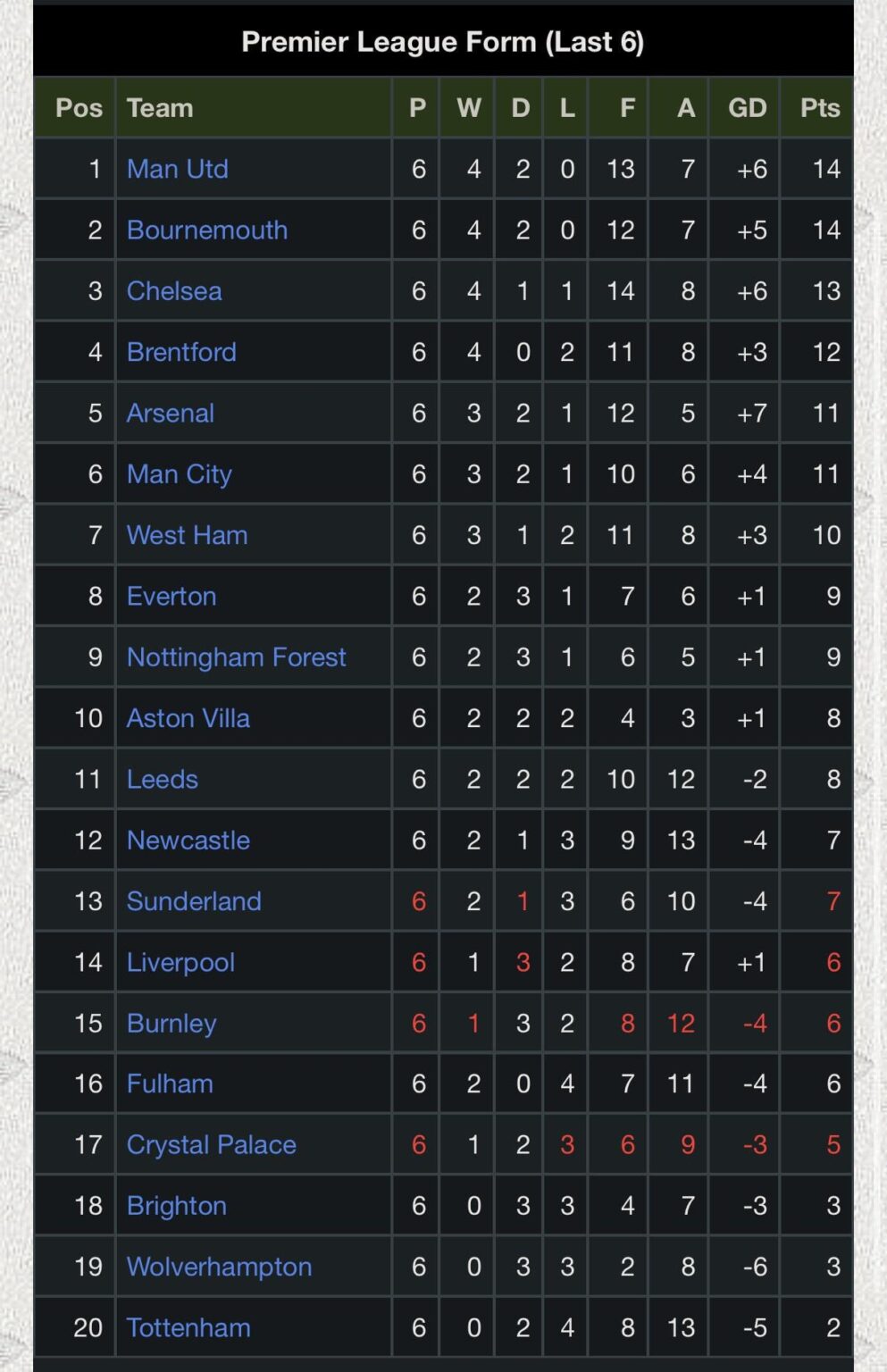Viewport: 887px width, 1372px height.
Task: Open the Crystal Palace team page
Action: (x=211, y=1144)
